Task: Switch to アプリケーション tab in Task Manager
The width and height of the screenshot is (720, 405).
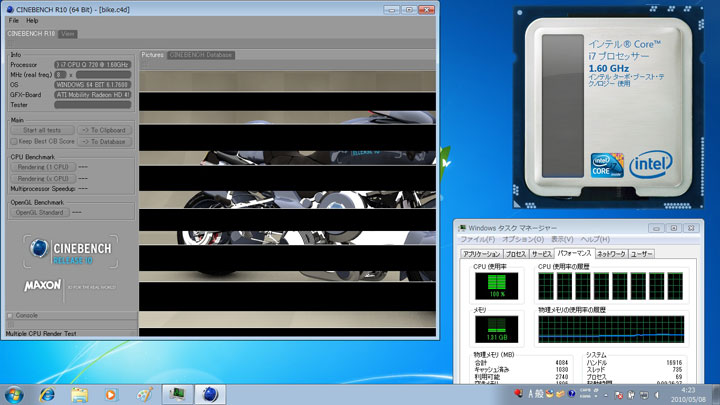Action: [481, 254]
